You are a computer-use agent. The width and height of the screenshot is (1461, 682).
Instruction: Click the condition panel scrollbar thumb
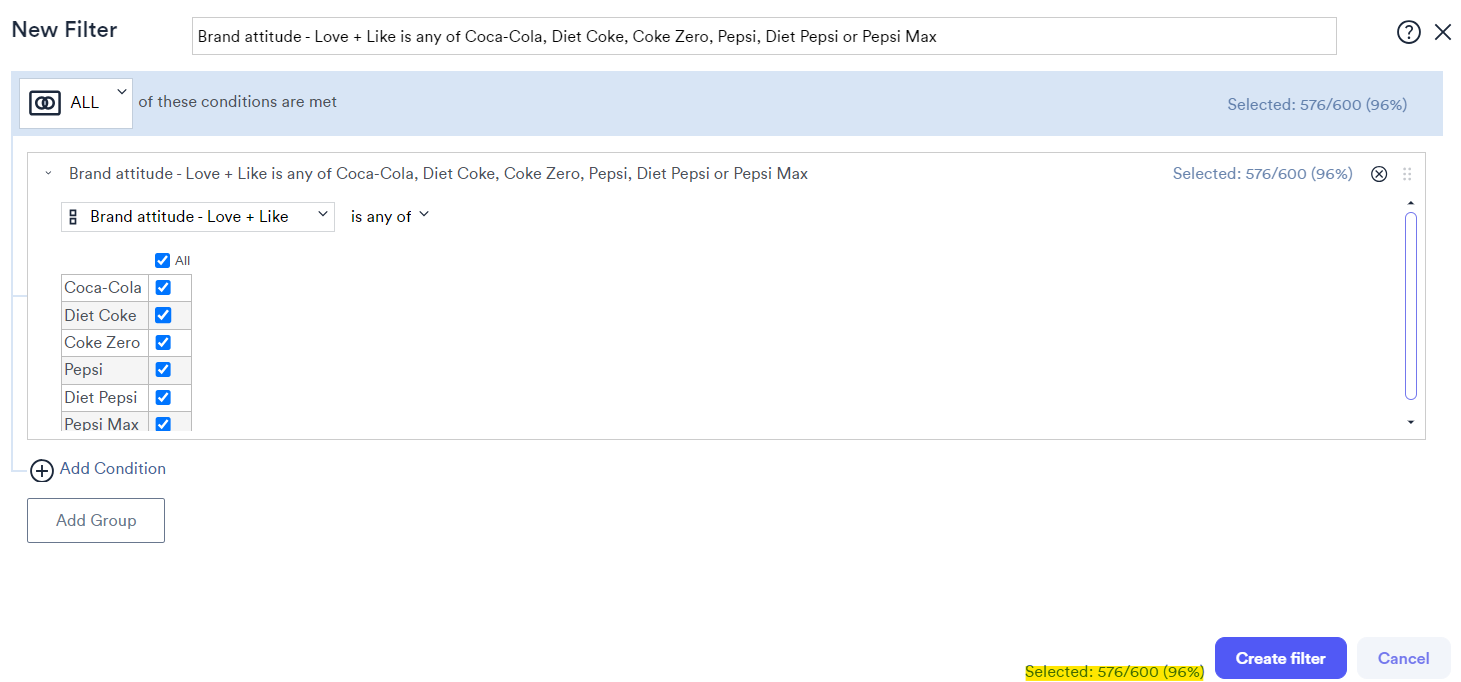[1411, 306]
